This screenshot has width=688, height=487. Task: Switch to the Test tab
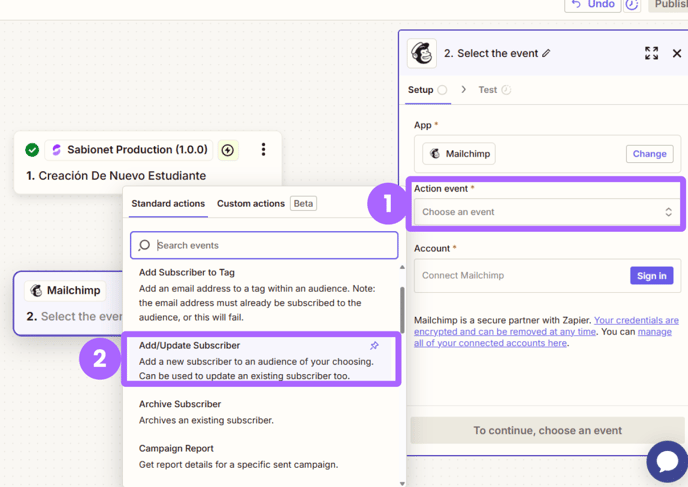coord(494,90)
